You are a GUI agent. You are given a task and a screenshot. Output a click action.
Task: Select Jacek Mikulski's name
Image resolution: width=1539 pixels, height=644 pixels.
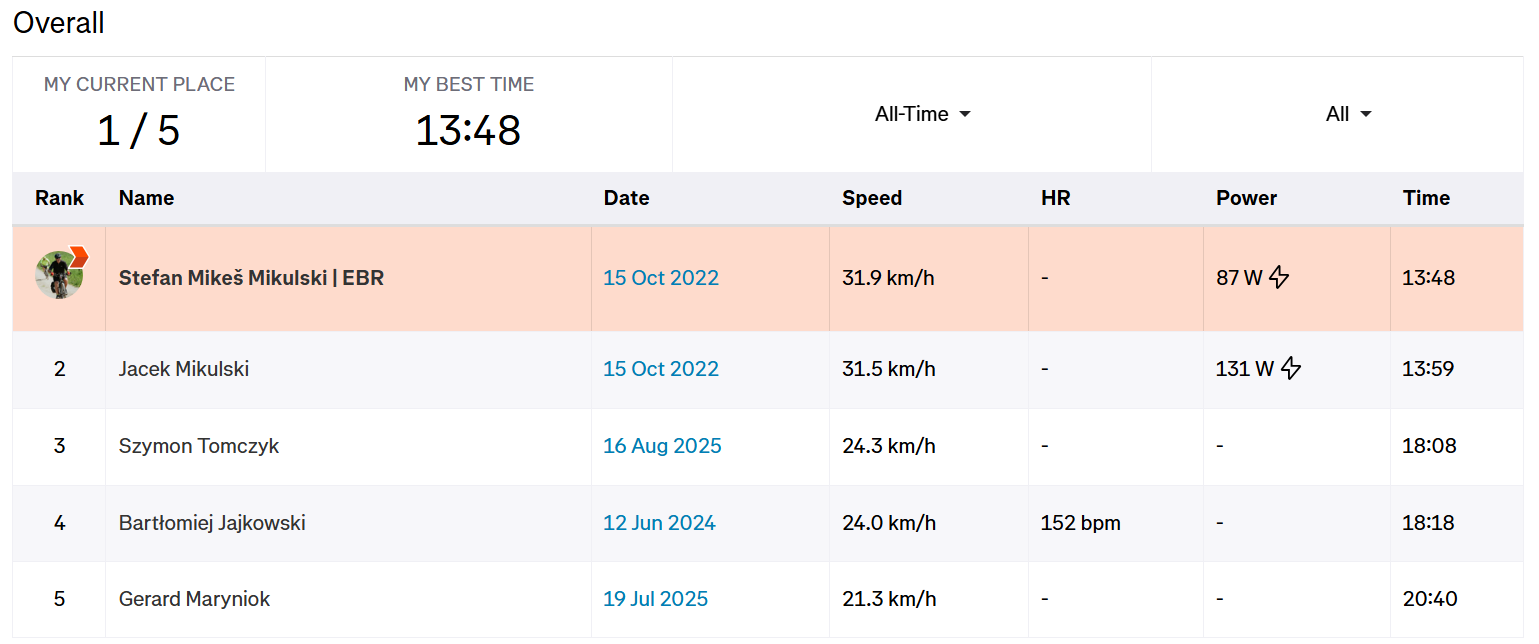(184, 369)
